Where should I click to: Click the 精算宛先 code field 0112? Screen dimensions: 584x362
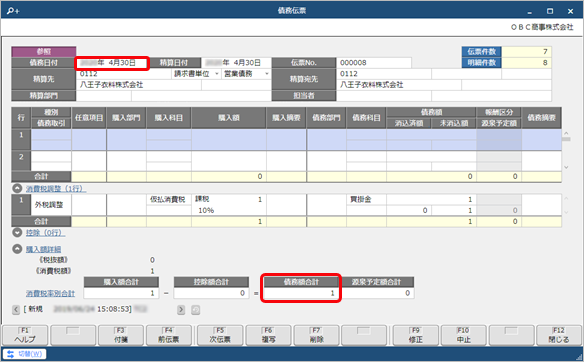384,74
